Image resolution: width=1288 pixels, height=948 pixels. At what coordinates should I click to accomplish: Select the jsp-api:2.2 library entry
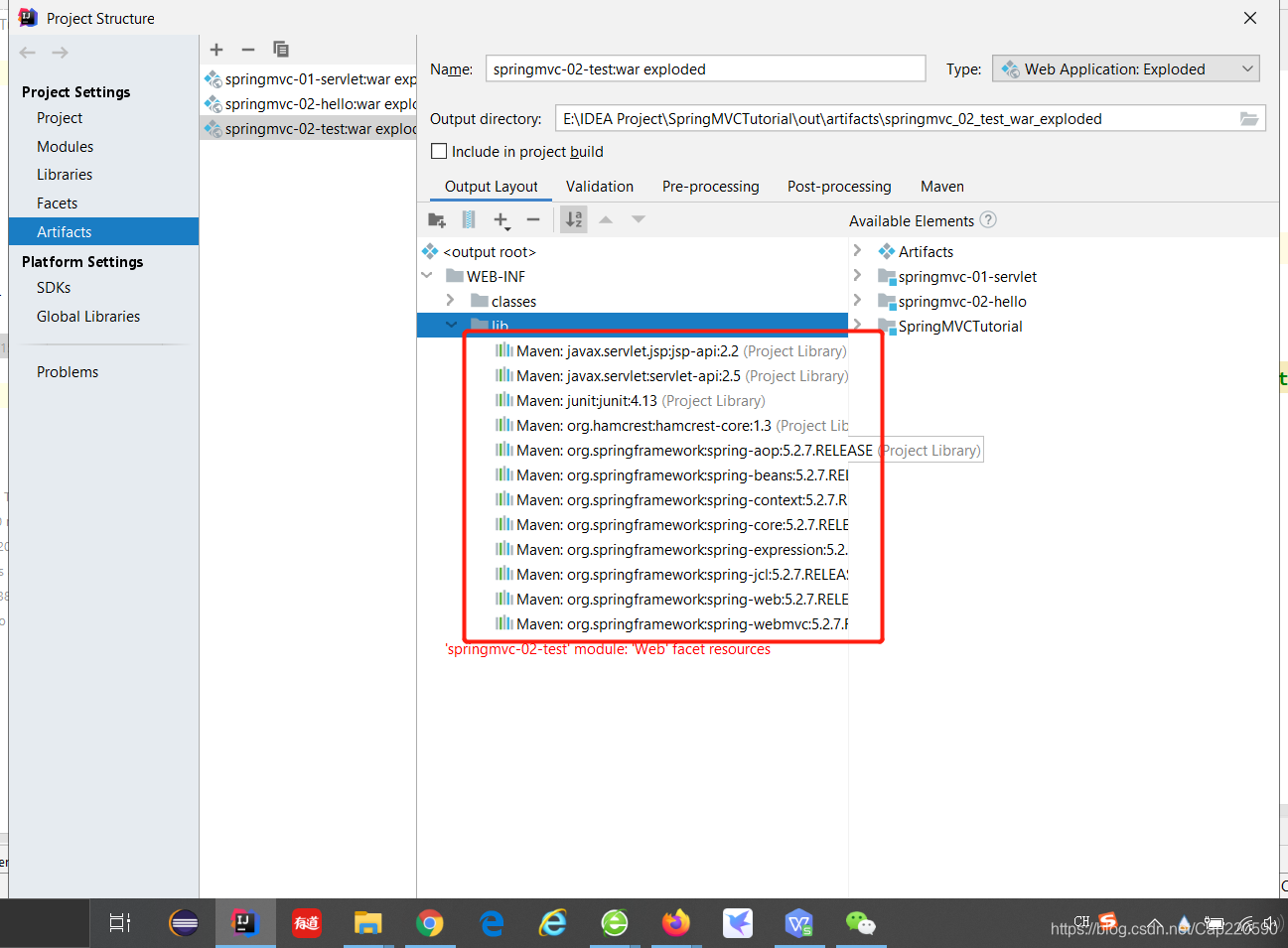pos(671,351)
